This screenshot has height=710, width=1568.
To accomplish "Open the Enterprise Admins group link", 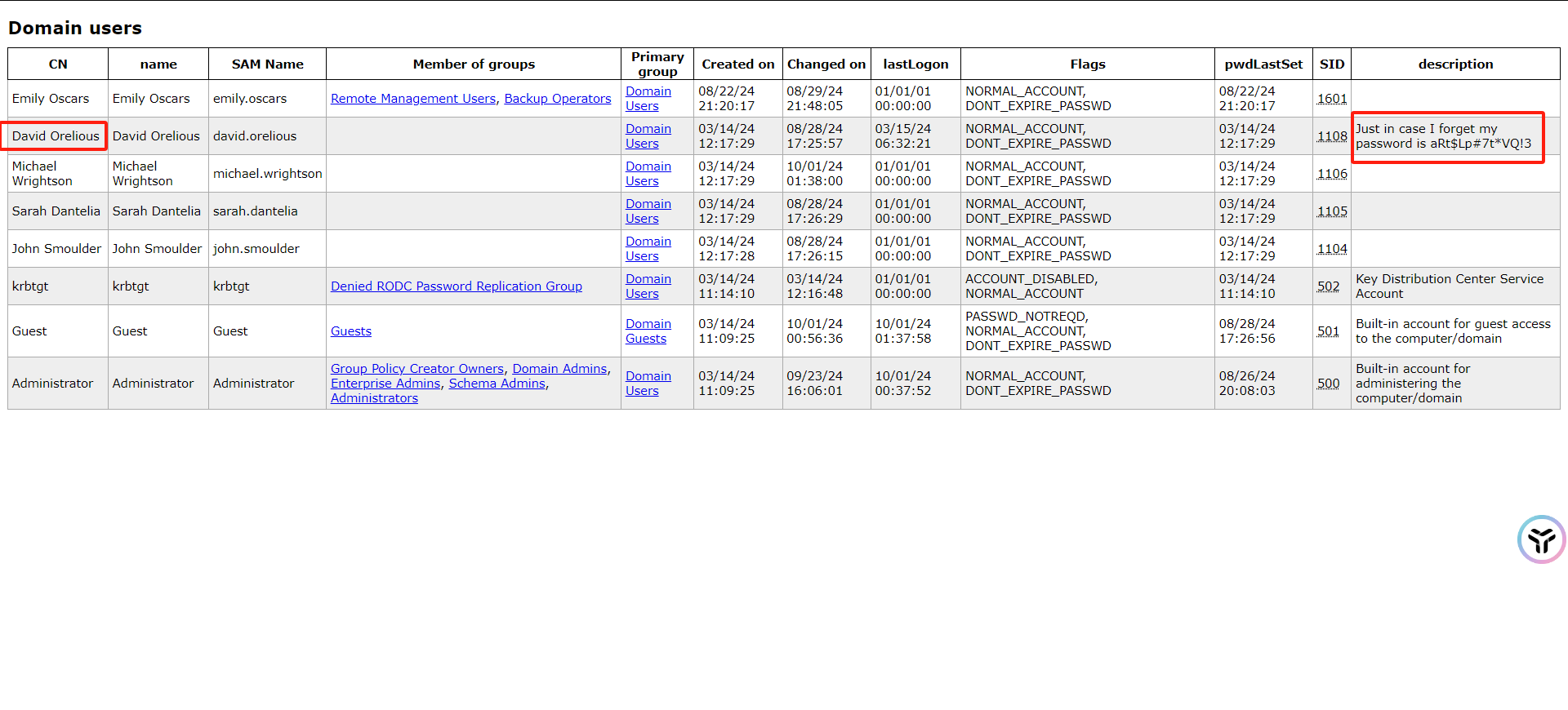I will pos(385,384).
